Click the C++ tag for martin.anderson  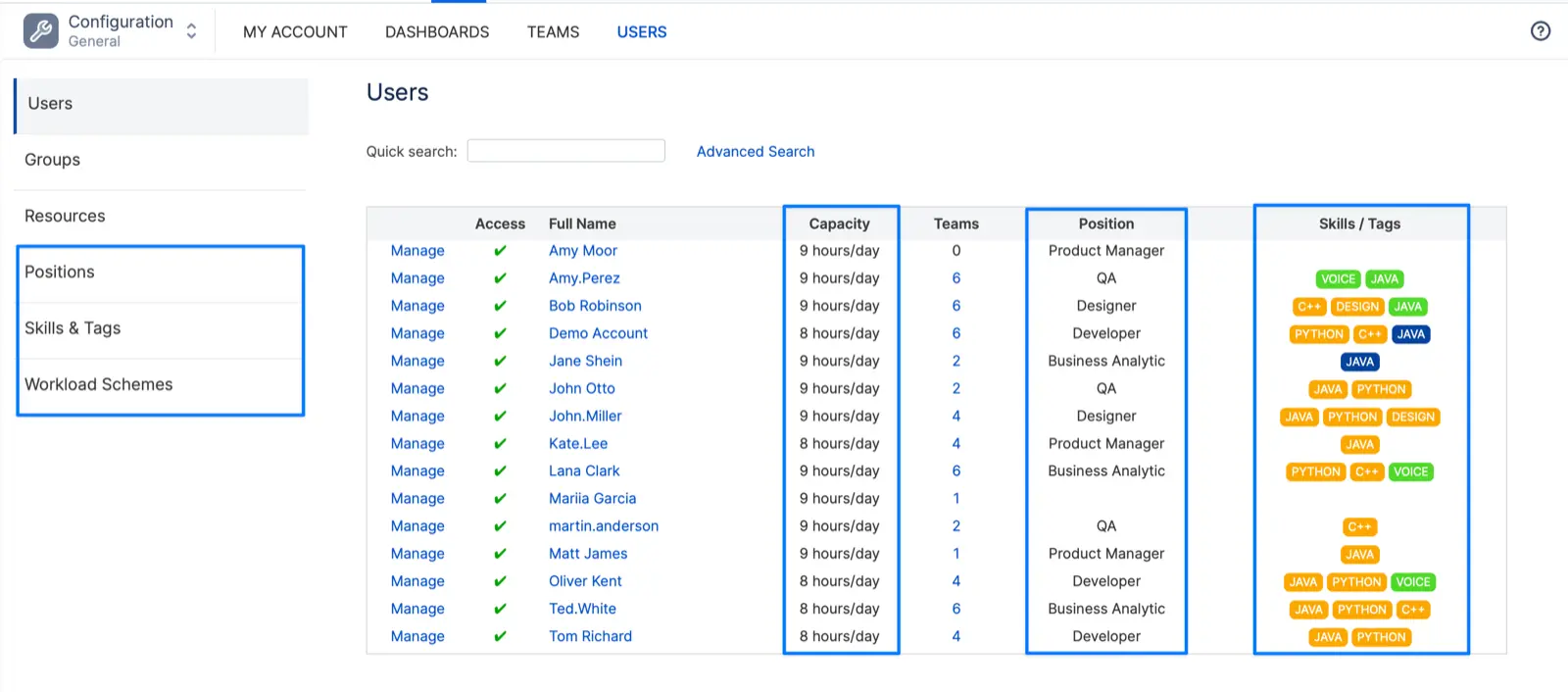1359,527
